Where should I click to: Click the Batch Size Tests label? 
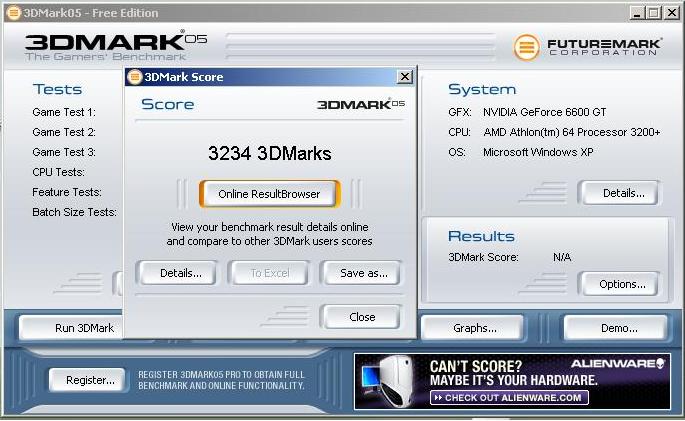[74, 212]
